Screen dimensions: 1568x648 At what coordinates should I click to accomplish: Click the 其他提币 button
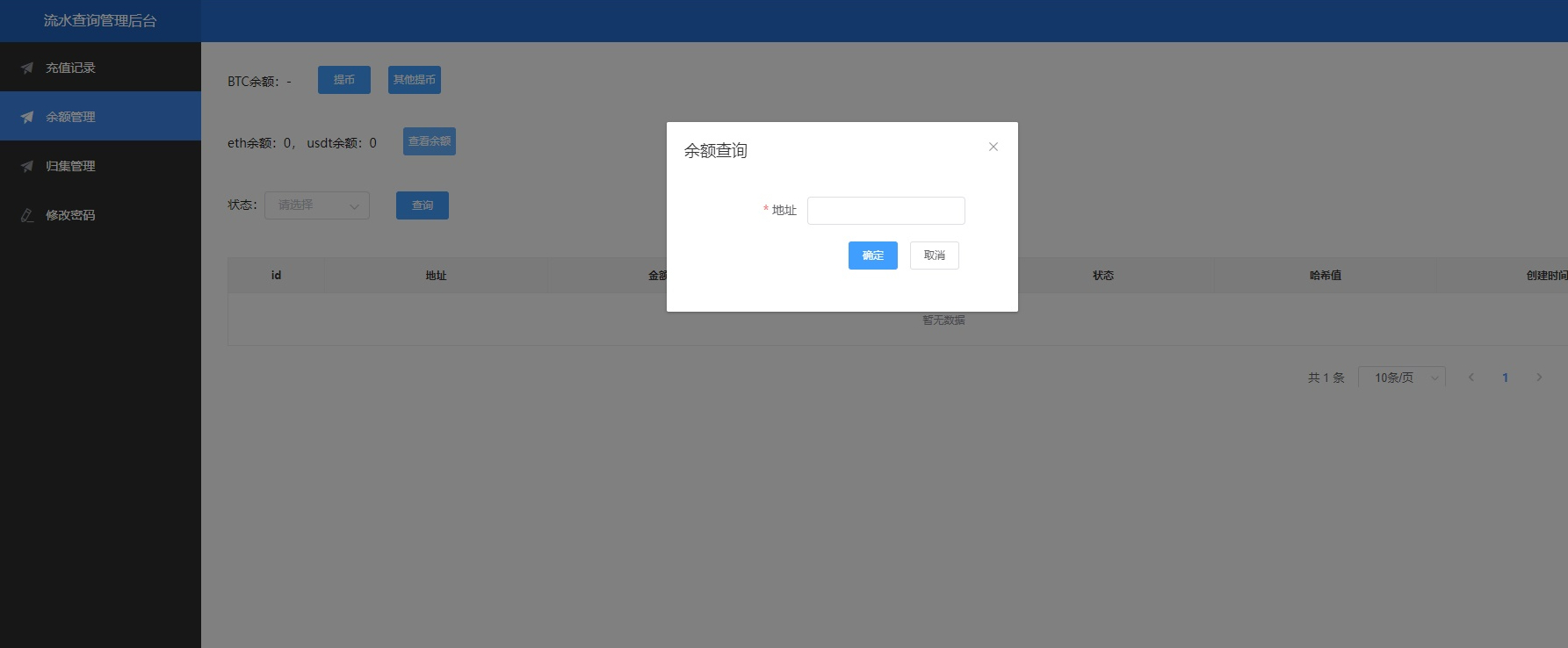click(415, 80)
